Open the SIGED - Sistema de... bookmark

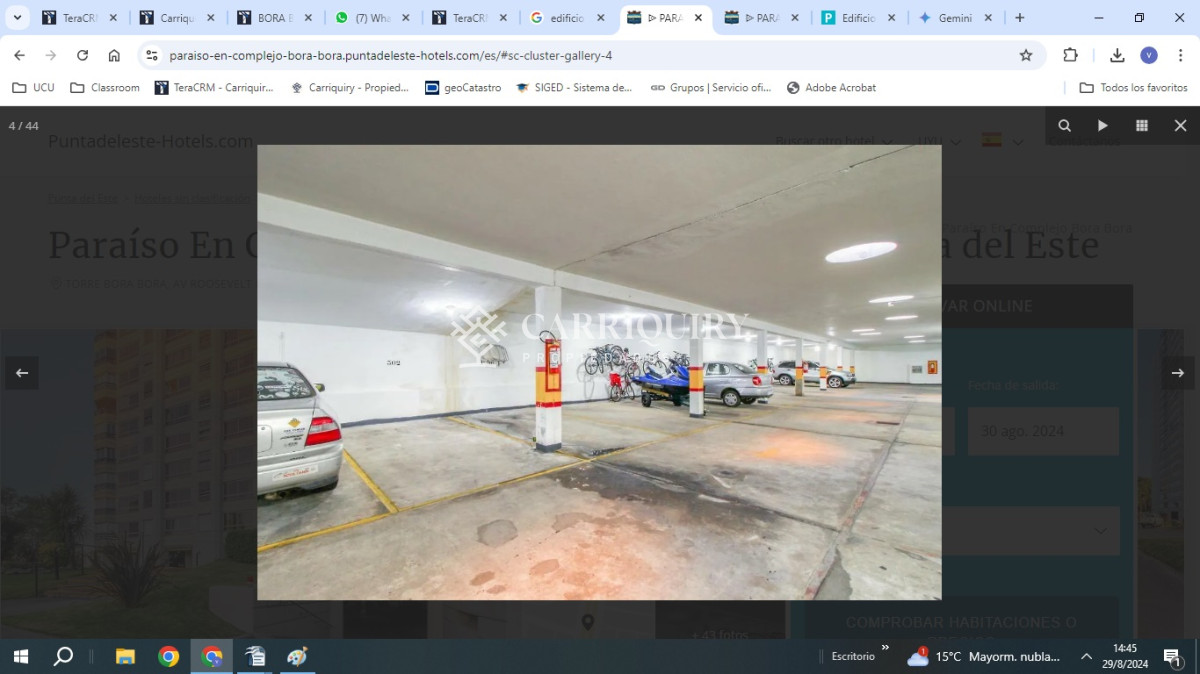(x=574, y=88)
